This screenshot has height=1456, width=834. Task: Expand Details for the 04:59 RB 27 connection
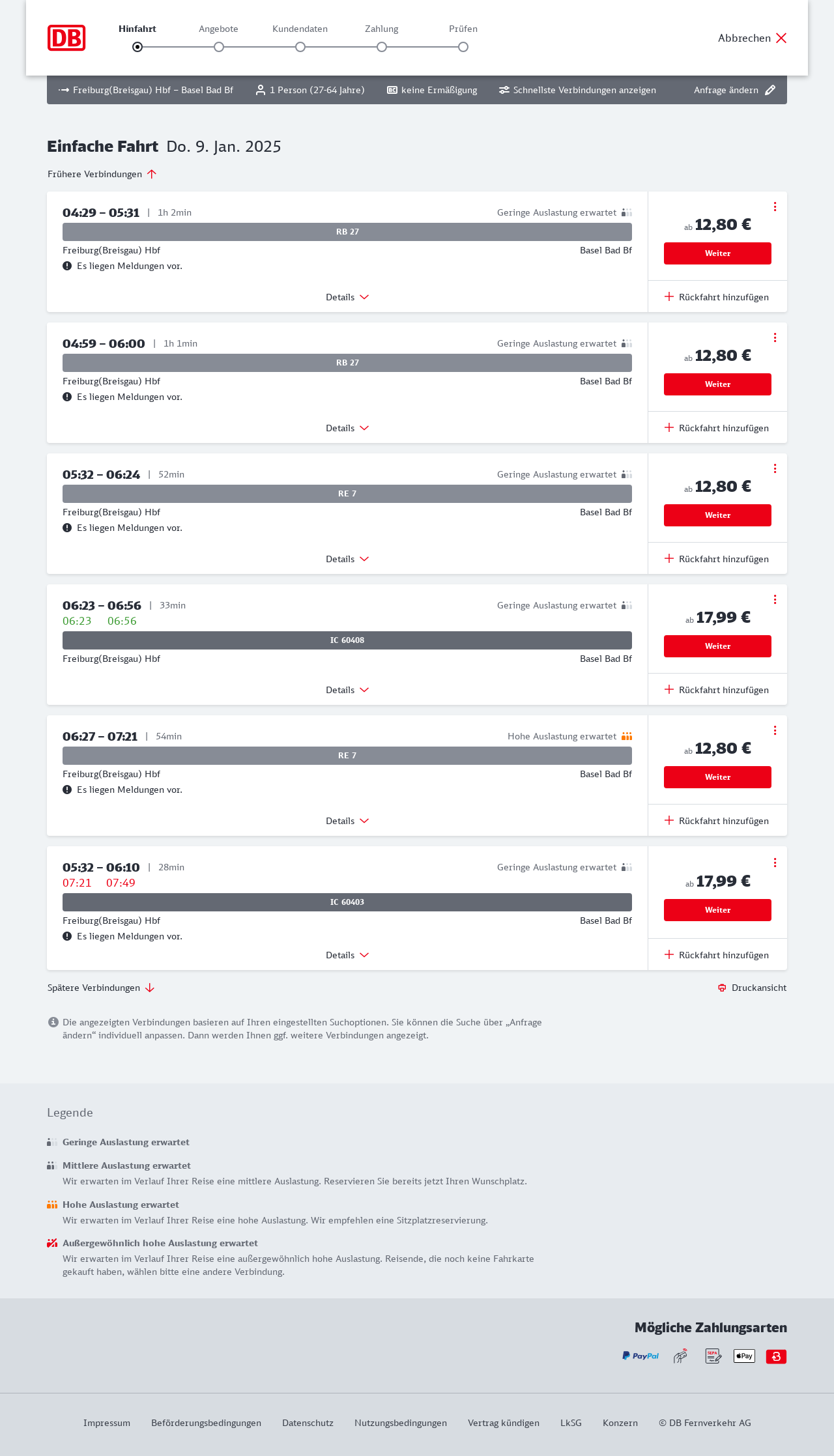click(x=347, y=428)
